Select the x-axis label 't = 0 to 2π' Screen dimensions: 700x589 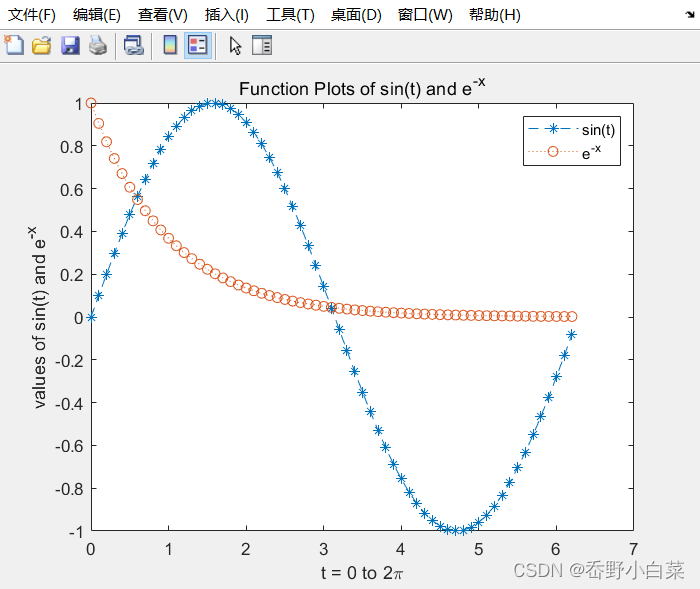(362, 573)
